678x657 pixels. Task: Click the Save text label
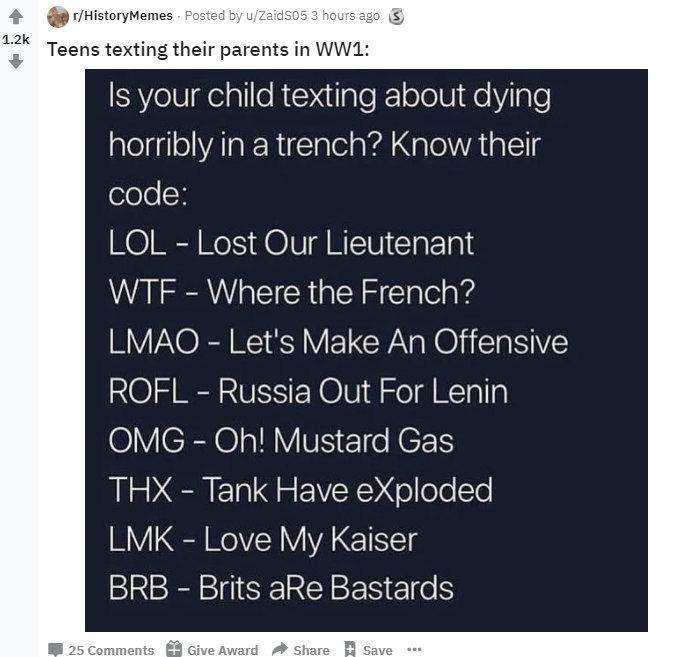[x=377, y=650]
